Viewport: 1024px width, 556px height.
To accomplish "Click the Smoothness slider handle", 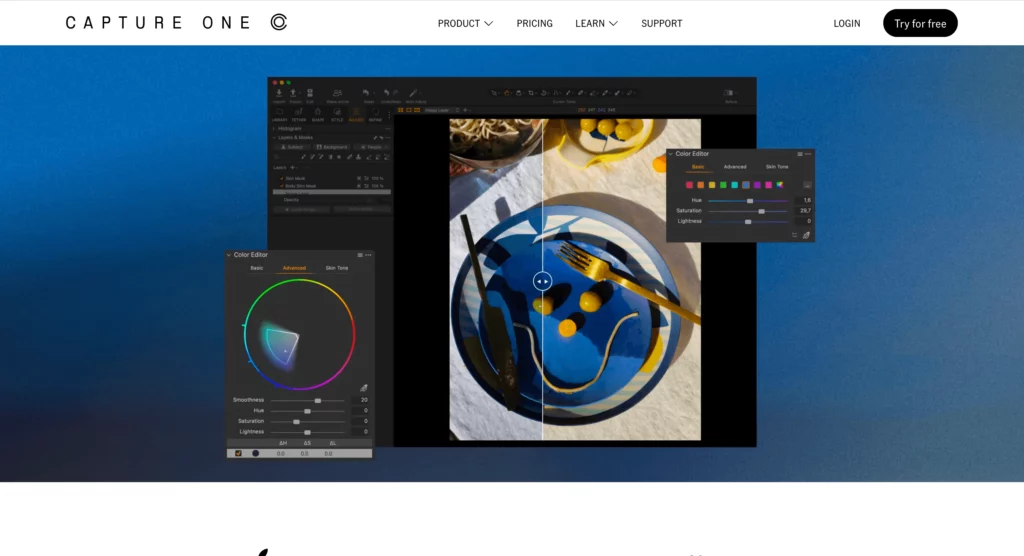I will click(318, 401).
